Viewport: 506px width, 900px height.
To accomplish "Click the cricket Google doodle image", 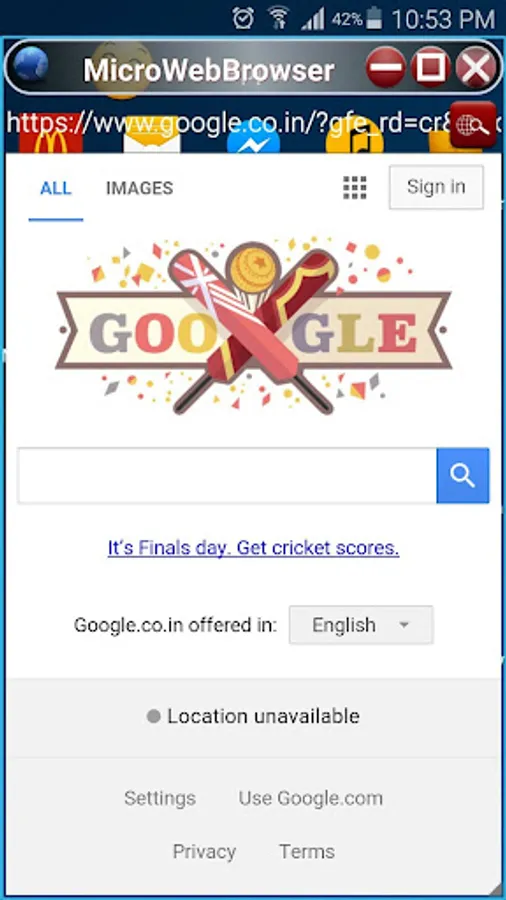I will [x=252, y=325].
